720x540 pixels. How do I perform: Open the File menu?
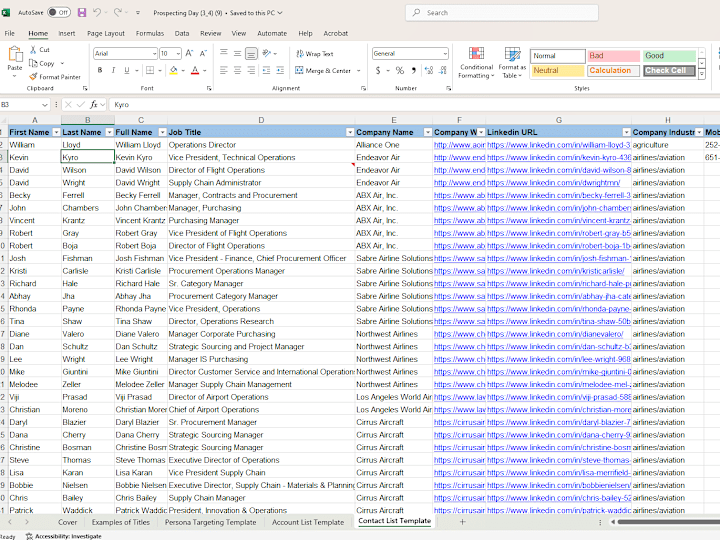[9, 34]
